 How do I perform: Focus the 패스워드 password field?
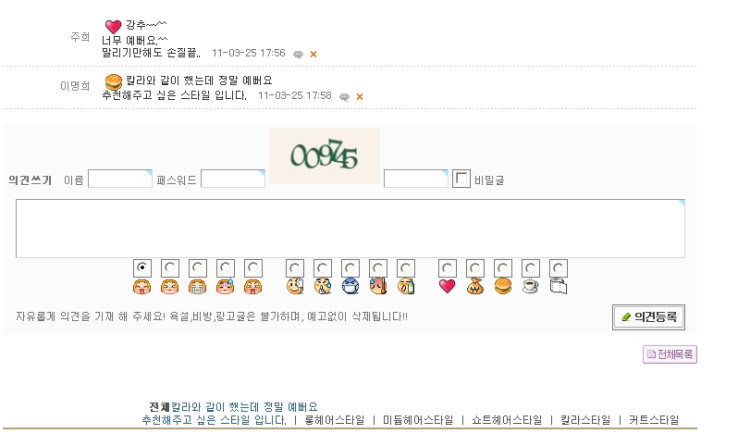point(233,178)
